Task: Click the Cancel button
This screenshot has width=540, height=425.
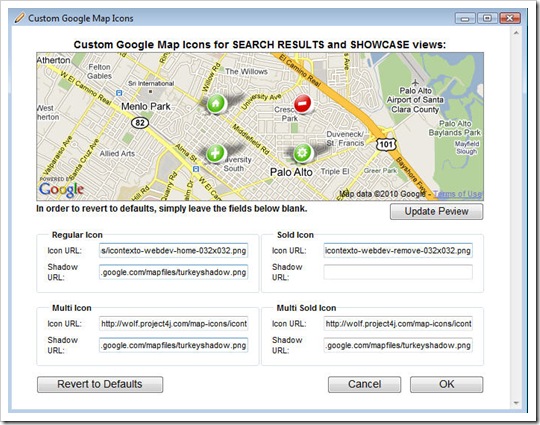Action: [x=364, y=384]
